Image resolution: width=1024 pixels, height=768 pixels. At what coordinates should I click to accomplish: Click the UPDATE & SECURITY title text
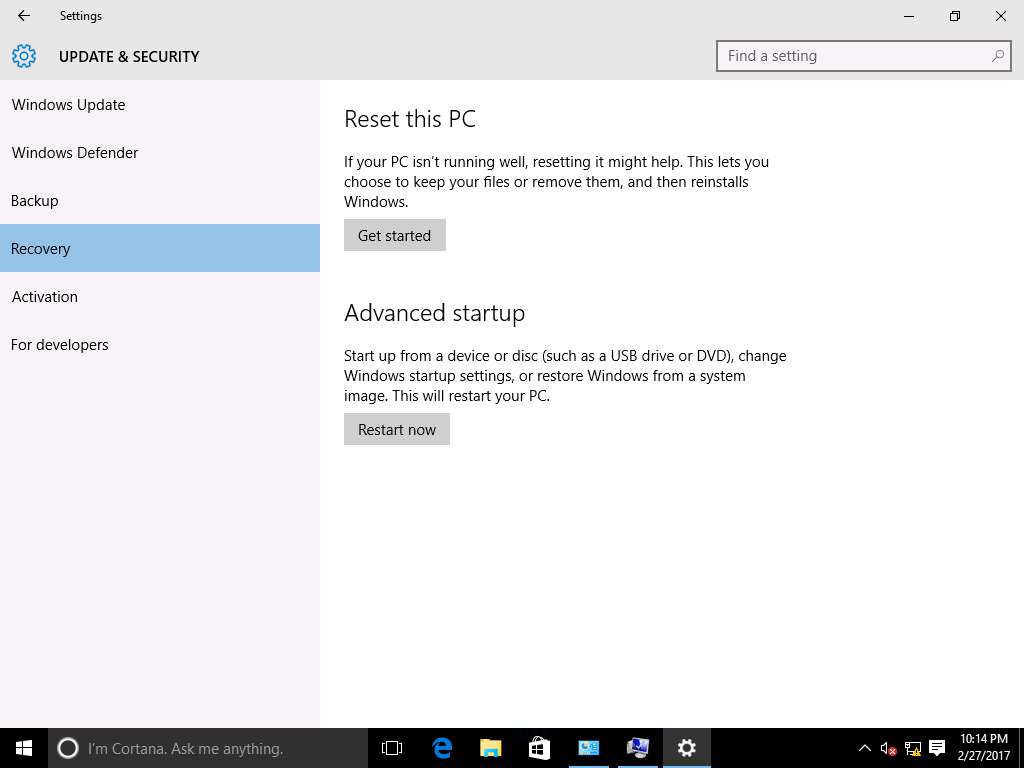pos(129,57)
